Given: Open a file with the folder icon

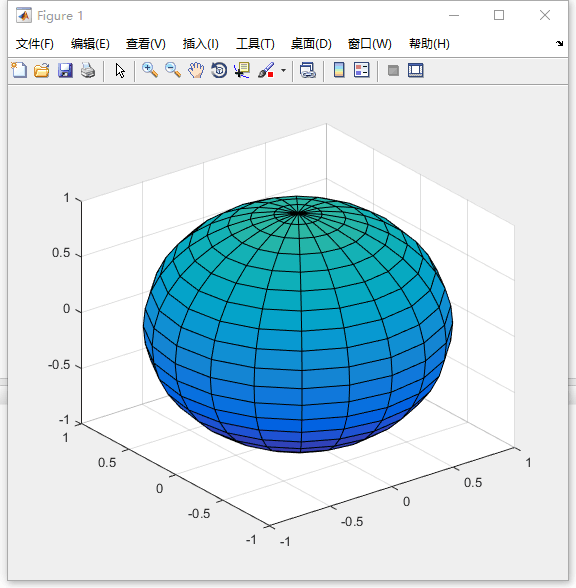Looking at the screenshot, I should 42,70.
